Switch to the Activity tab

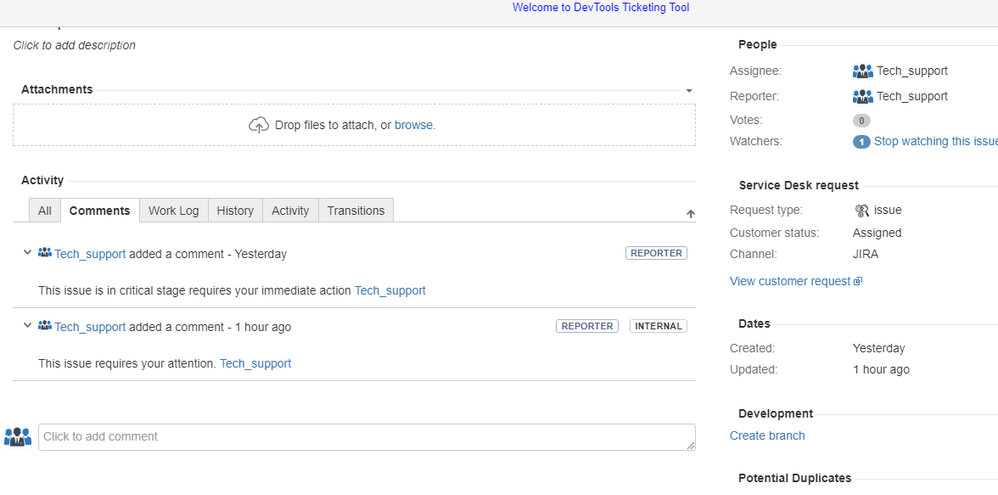[290, 211]
